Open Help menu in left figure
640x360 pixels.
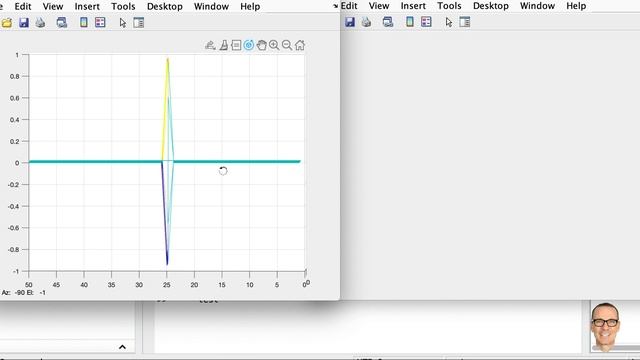pos(250,7)
